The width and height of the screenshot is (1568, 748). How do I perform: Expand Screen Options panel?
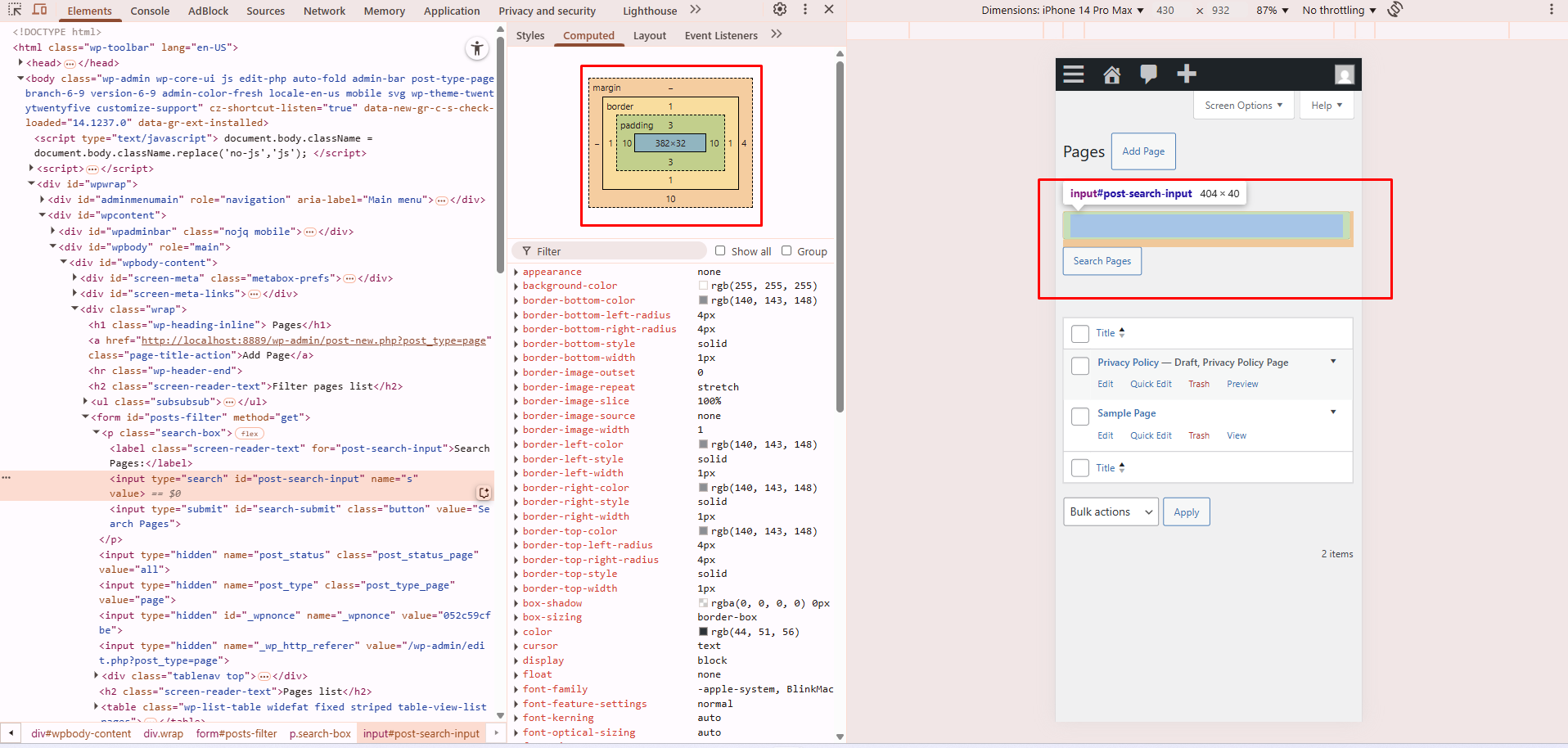click(1244, 106)
